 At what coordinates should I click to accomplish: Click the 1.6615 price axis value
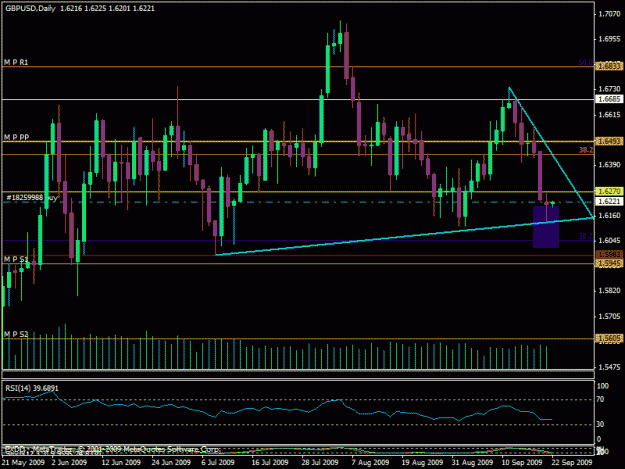click(x=609, y=115)
